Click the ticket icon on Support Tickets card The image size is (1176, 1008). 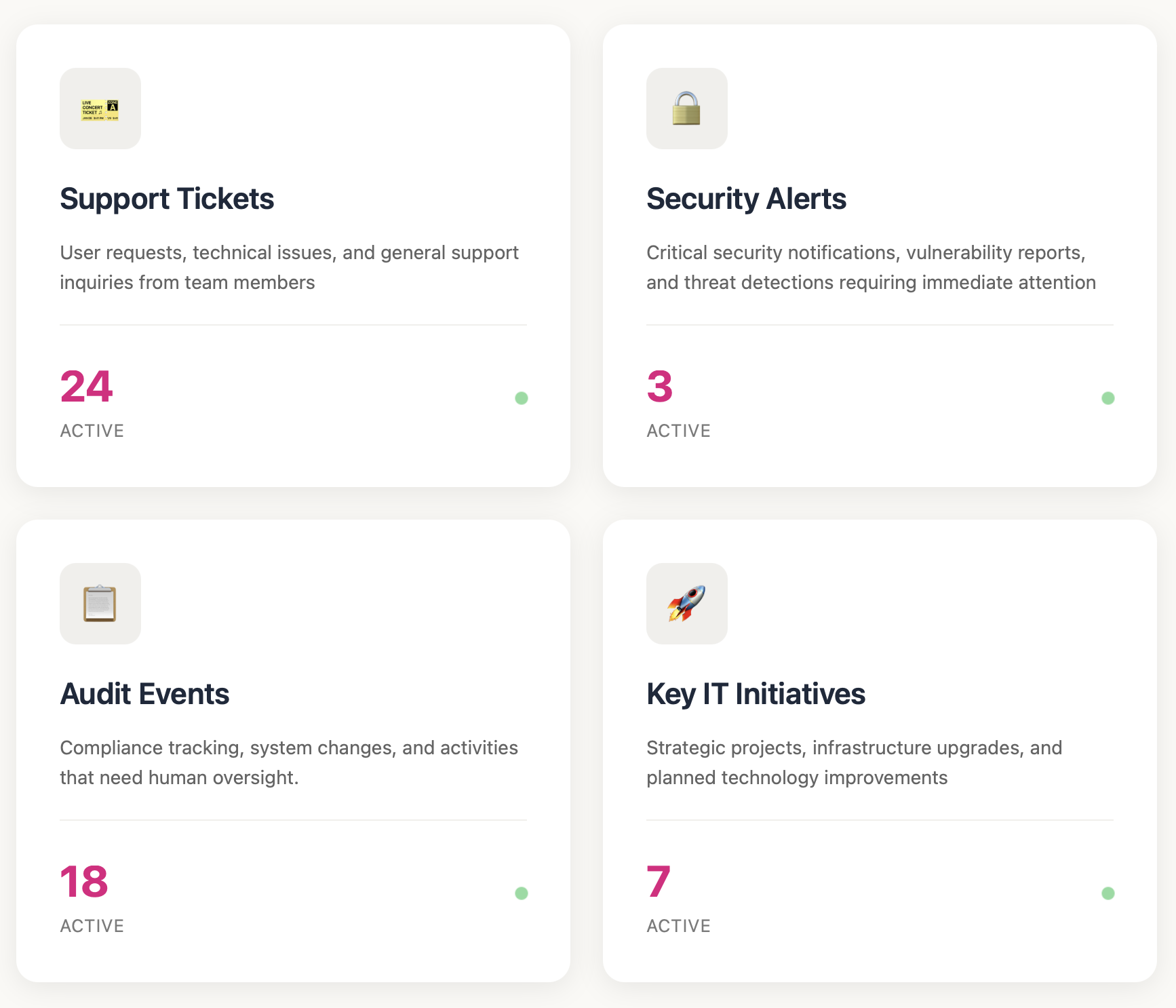(100, 109)
